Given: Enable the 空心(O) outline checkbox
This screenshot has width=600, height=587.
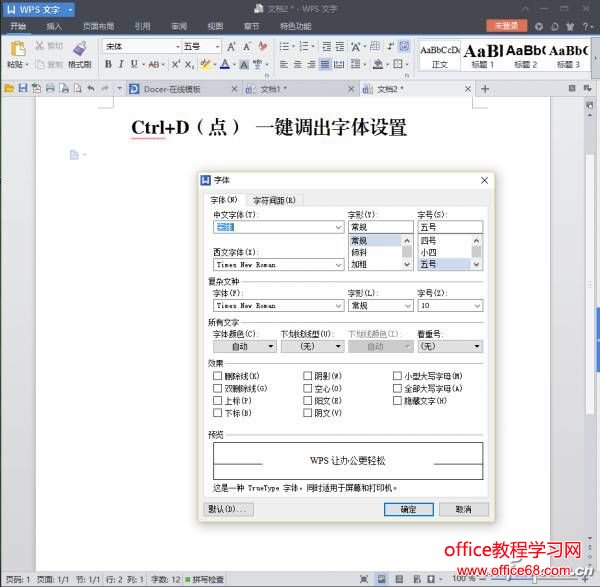Looking at the screenshot, I should pyautogui.click(x=307, y=388).
